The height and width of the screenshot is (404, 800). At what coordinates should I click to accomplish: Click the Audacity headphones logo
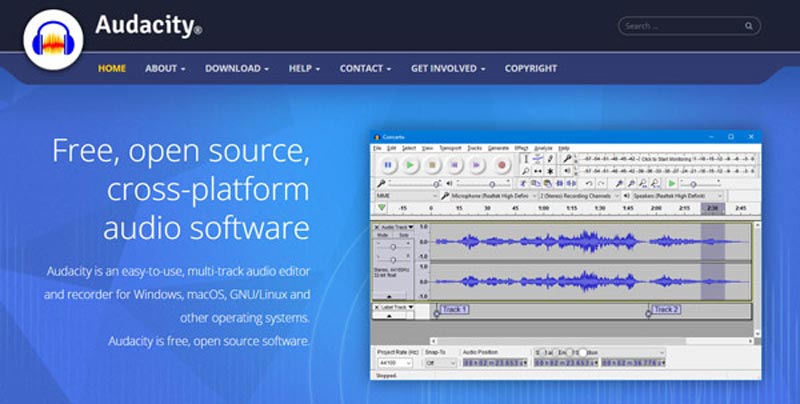53,40
